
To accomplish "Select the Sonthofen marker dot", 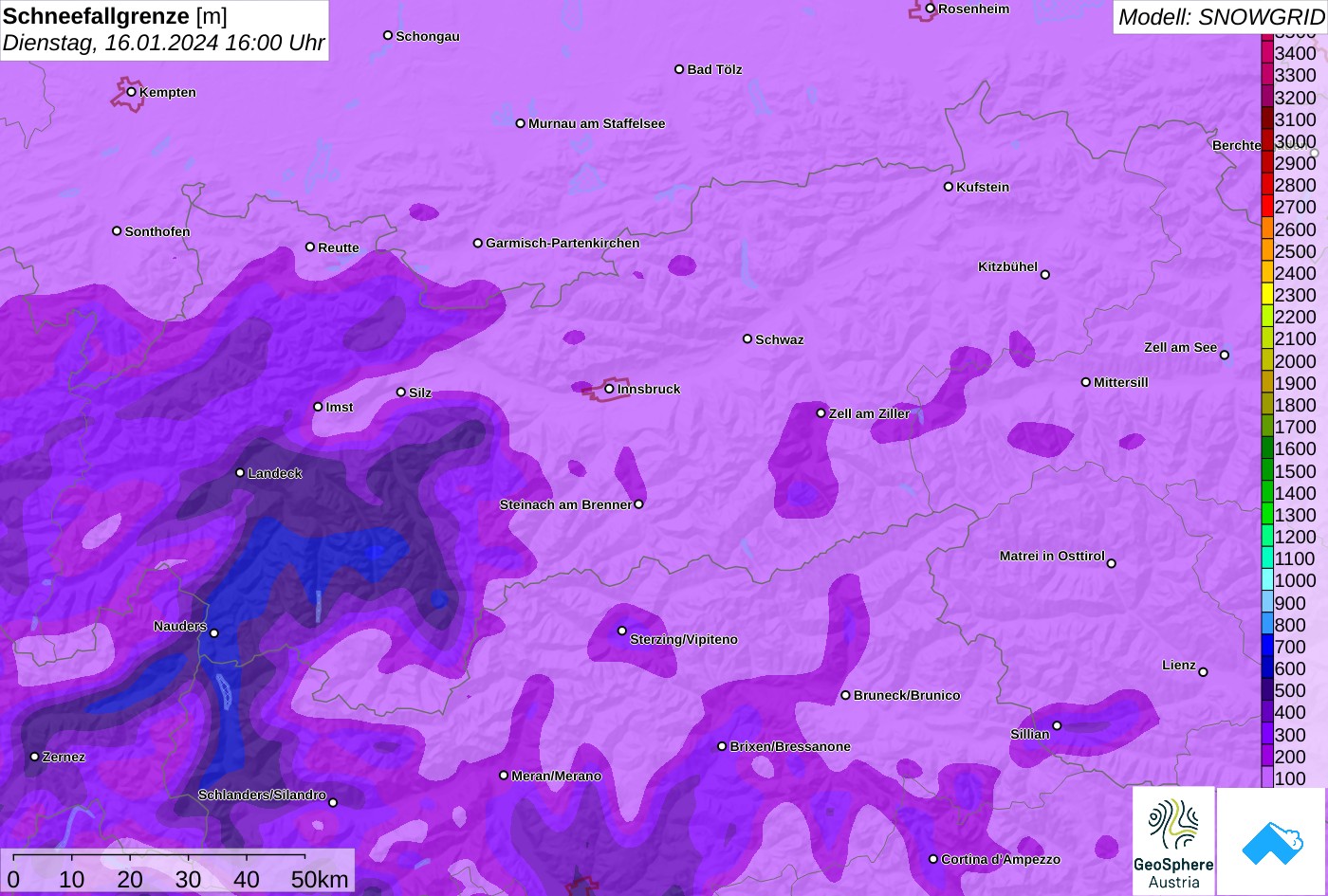I will click(x=117, y=231).
